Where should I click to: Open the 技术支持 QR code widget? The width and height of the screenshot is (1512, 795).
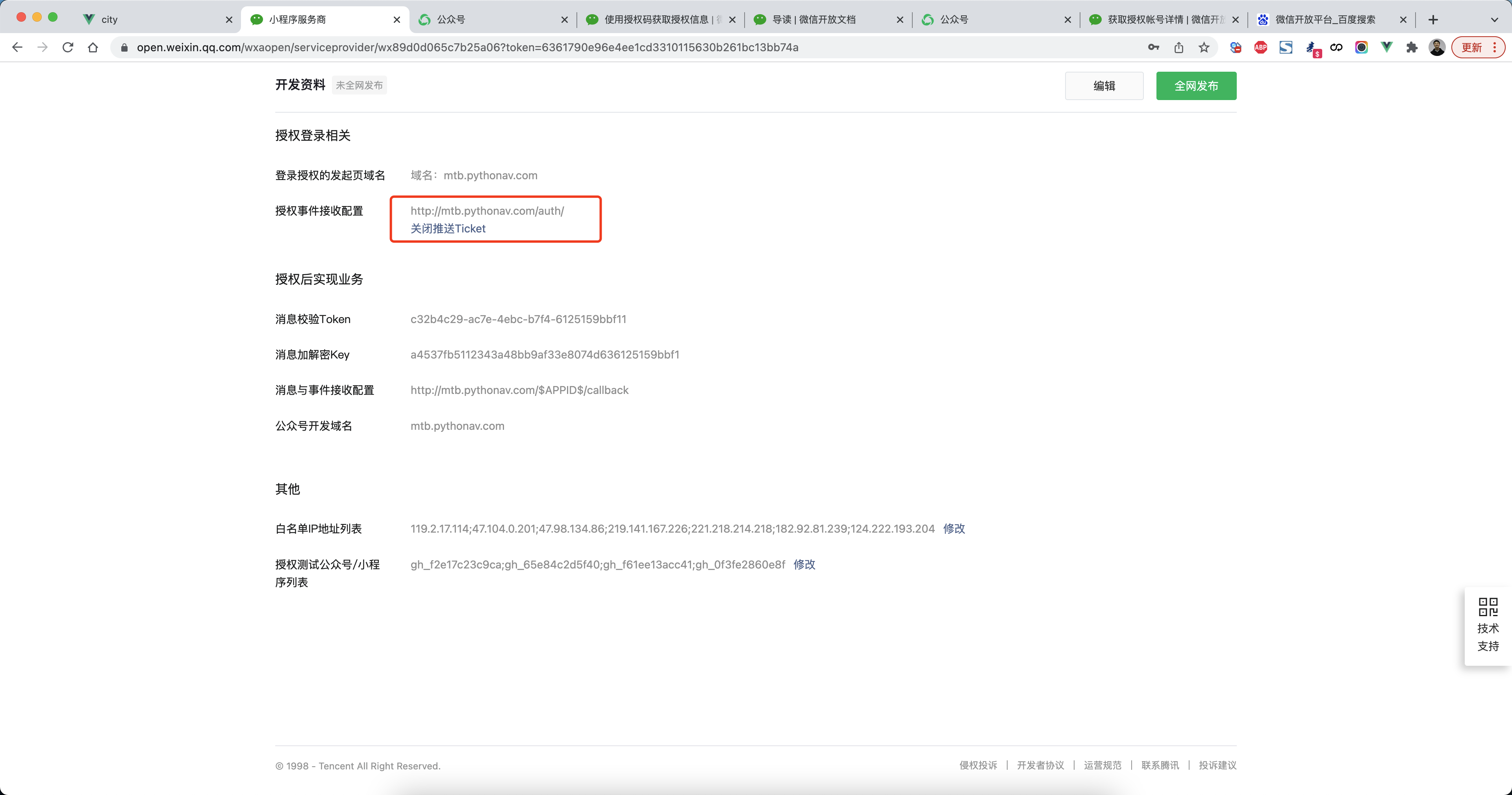click(x=1488, y=625)
